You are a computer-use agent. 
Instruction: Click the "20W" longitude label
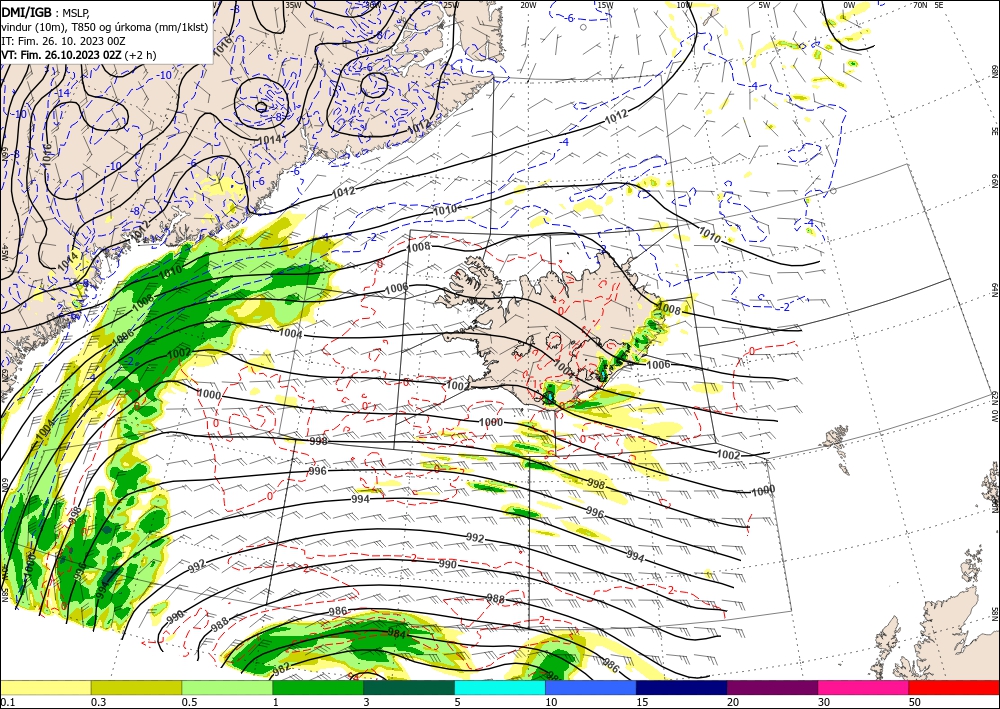click(528, 5)
